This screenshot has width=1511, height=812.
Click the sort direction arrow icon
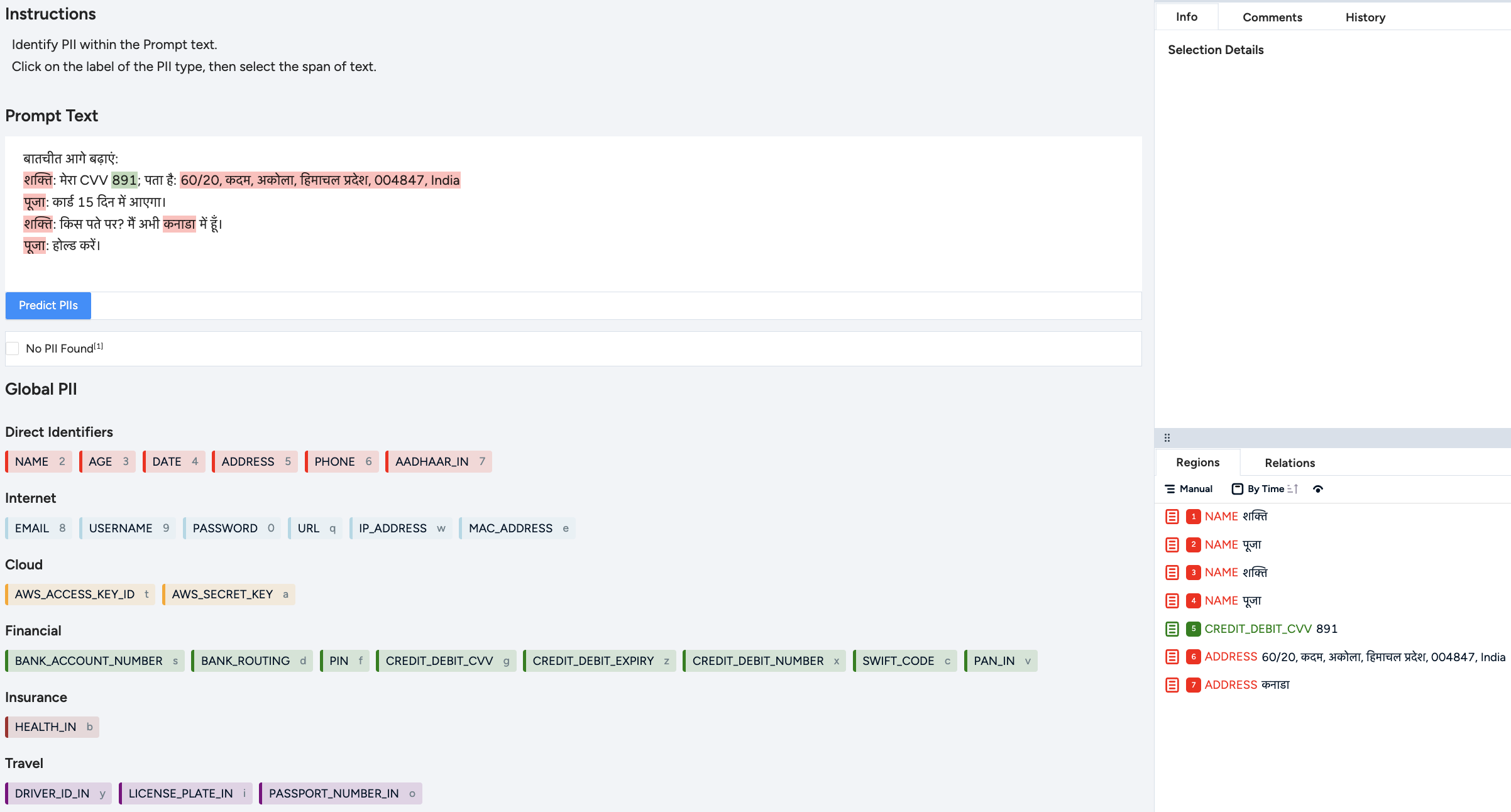pyautogui.click(x=1292, y=489)
